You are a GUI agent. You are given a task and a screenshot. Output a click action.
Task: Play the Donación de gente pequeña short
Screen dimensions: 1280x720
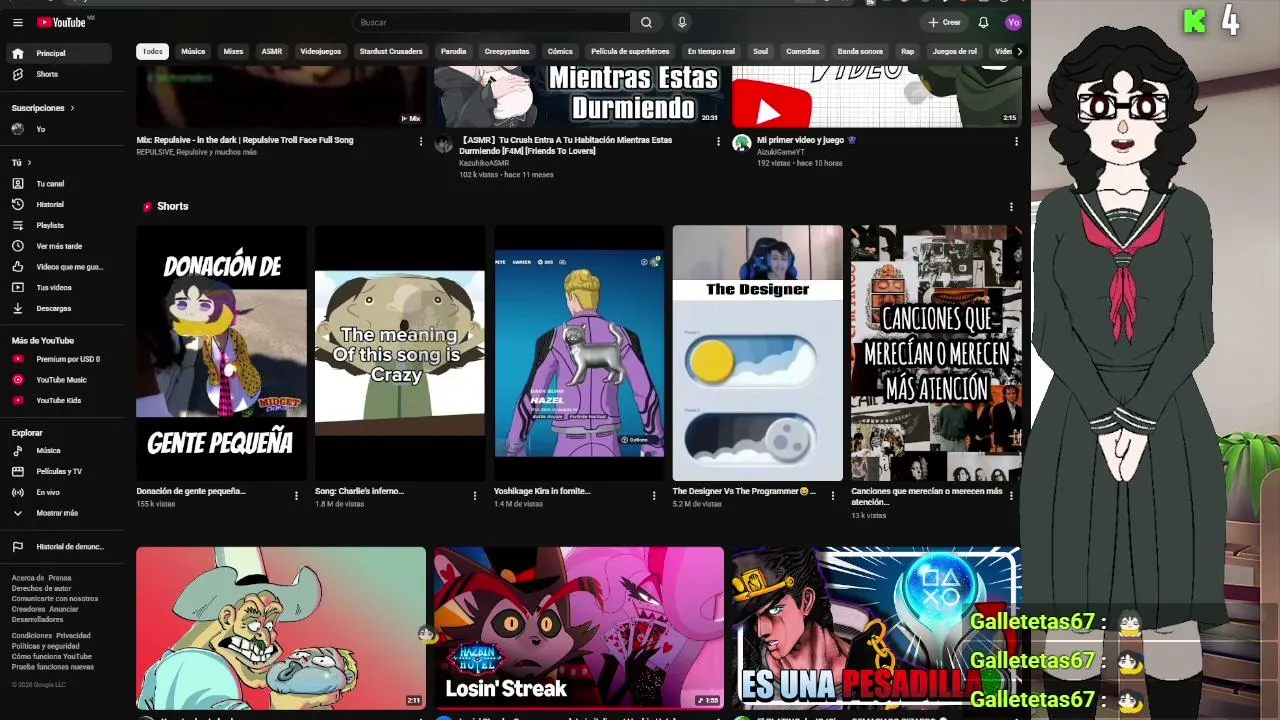click(221, 353)
